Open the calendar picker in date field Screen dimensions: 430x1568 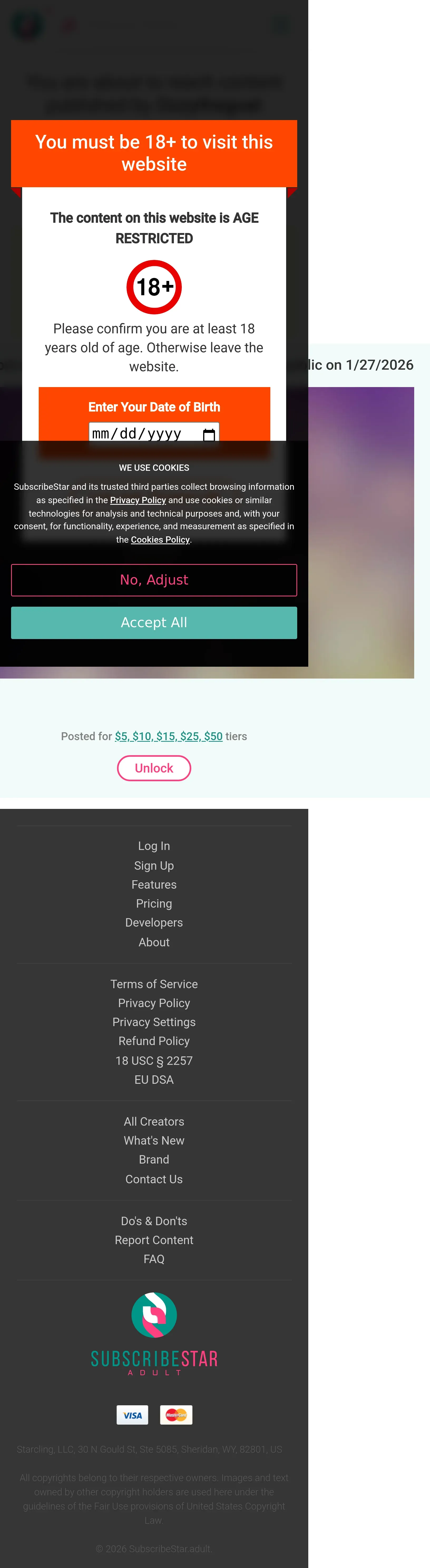pos(209,434)
